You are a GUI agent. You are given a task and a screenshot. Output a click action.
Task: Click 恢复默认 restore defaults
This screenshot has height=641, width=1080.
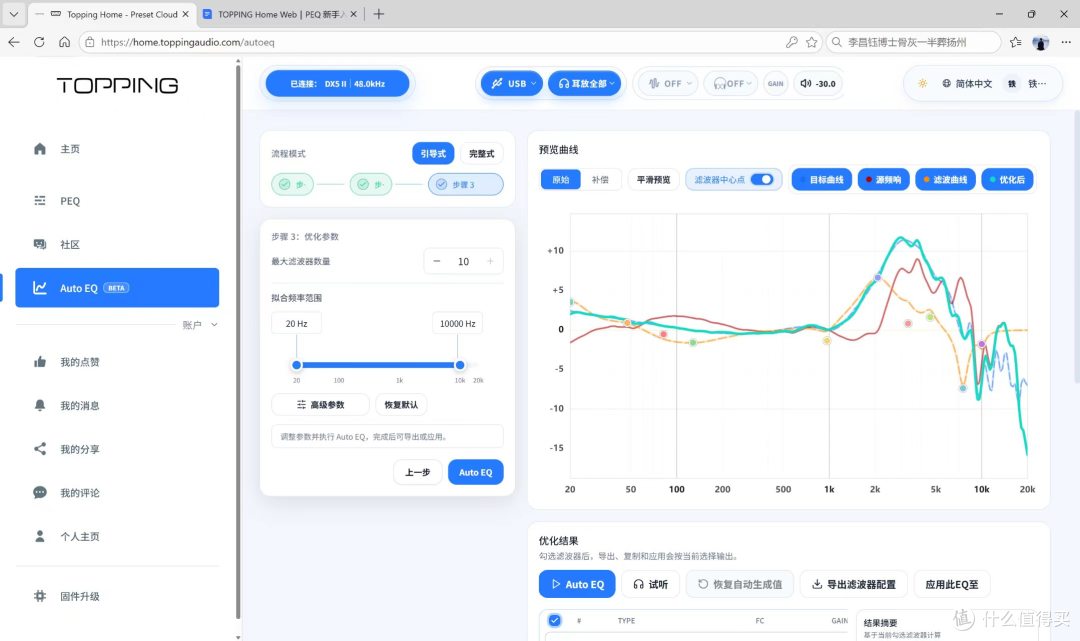(x=401, y=405)
